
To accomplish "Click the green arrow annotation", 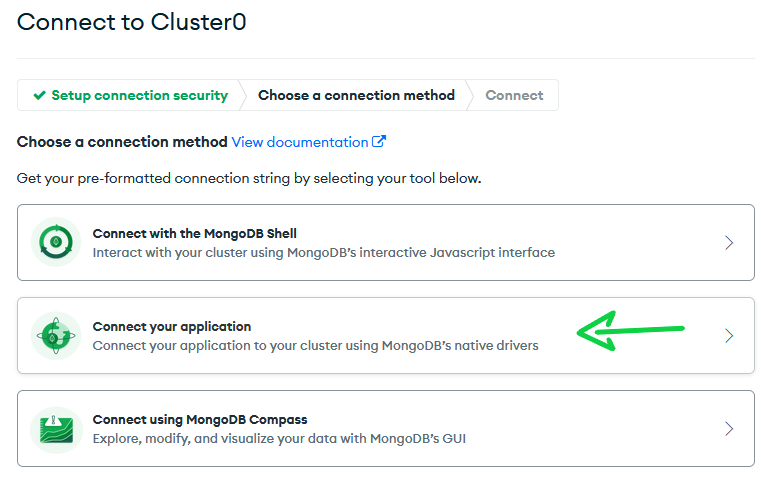I will pyautogui.click(x=630, y=331).
